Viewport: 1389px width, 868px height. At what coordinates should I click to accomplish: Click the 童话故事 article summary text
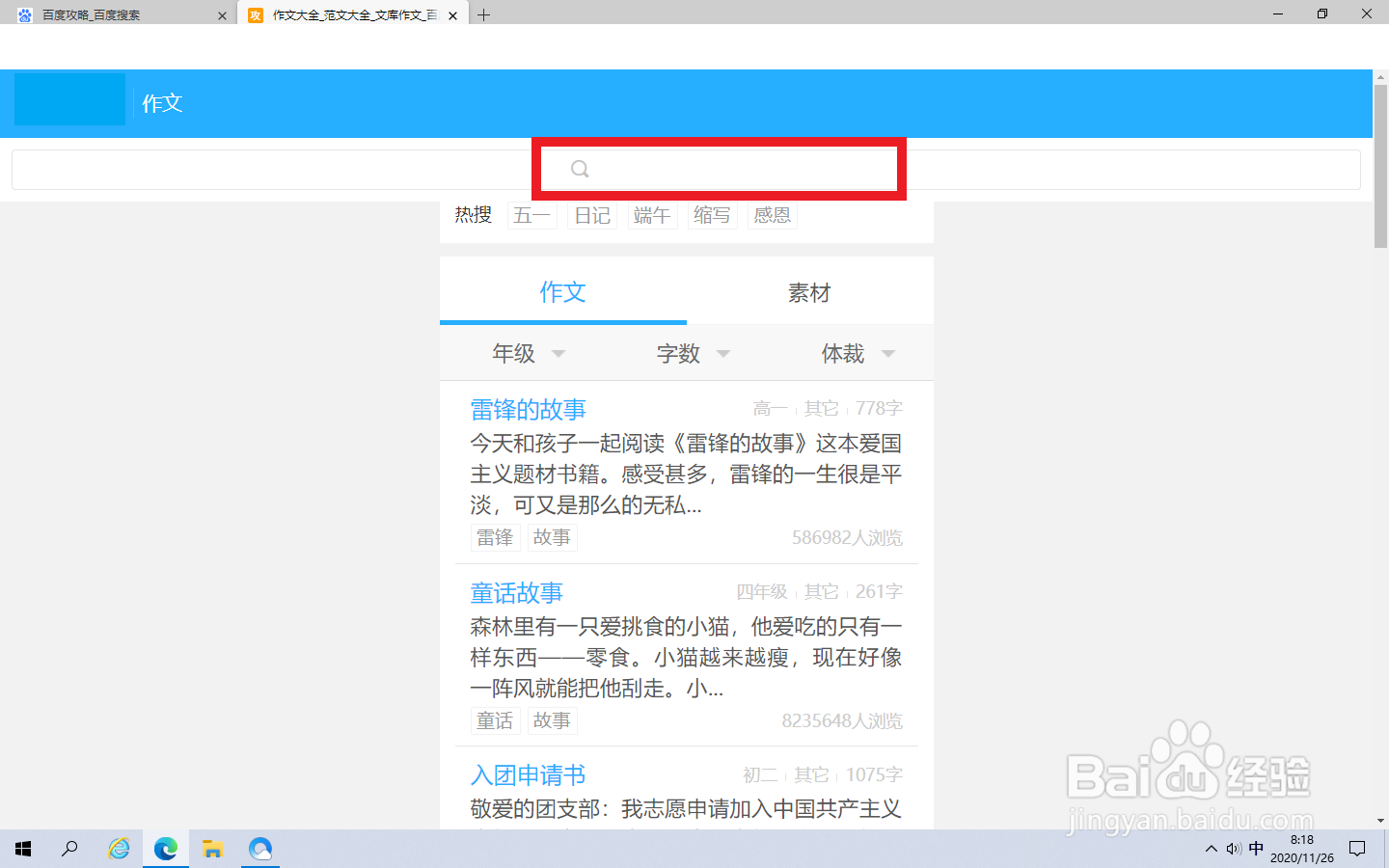(x=686, y=658)
